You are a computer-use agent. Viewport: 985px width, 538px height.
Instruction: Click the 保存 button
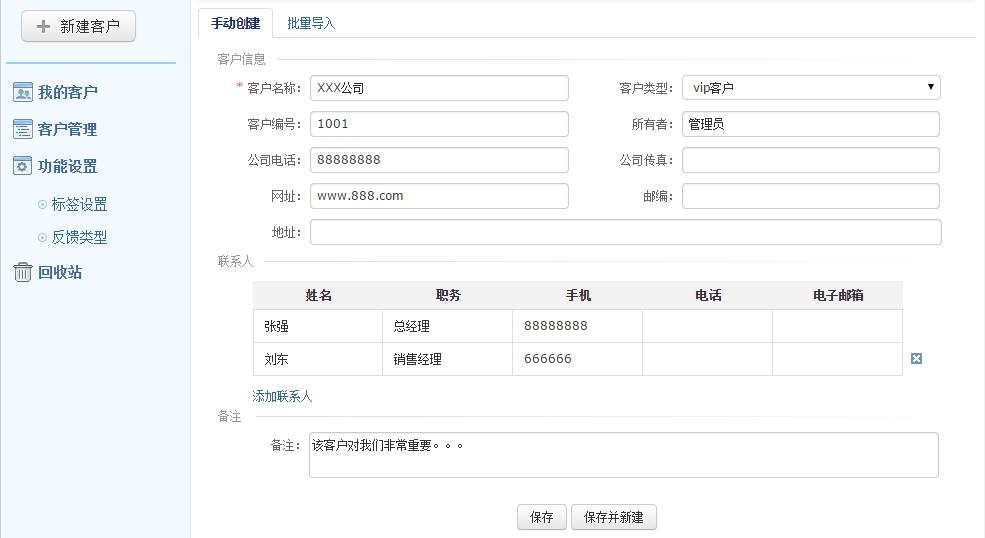541,517
